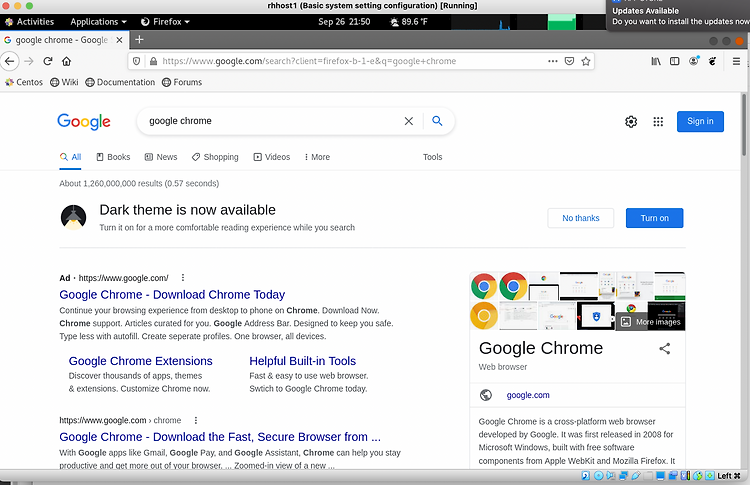
Task: Click the forward navigation arrow
Action: coord(29,61)
